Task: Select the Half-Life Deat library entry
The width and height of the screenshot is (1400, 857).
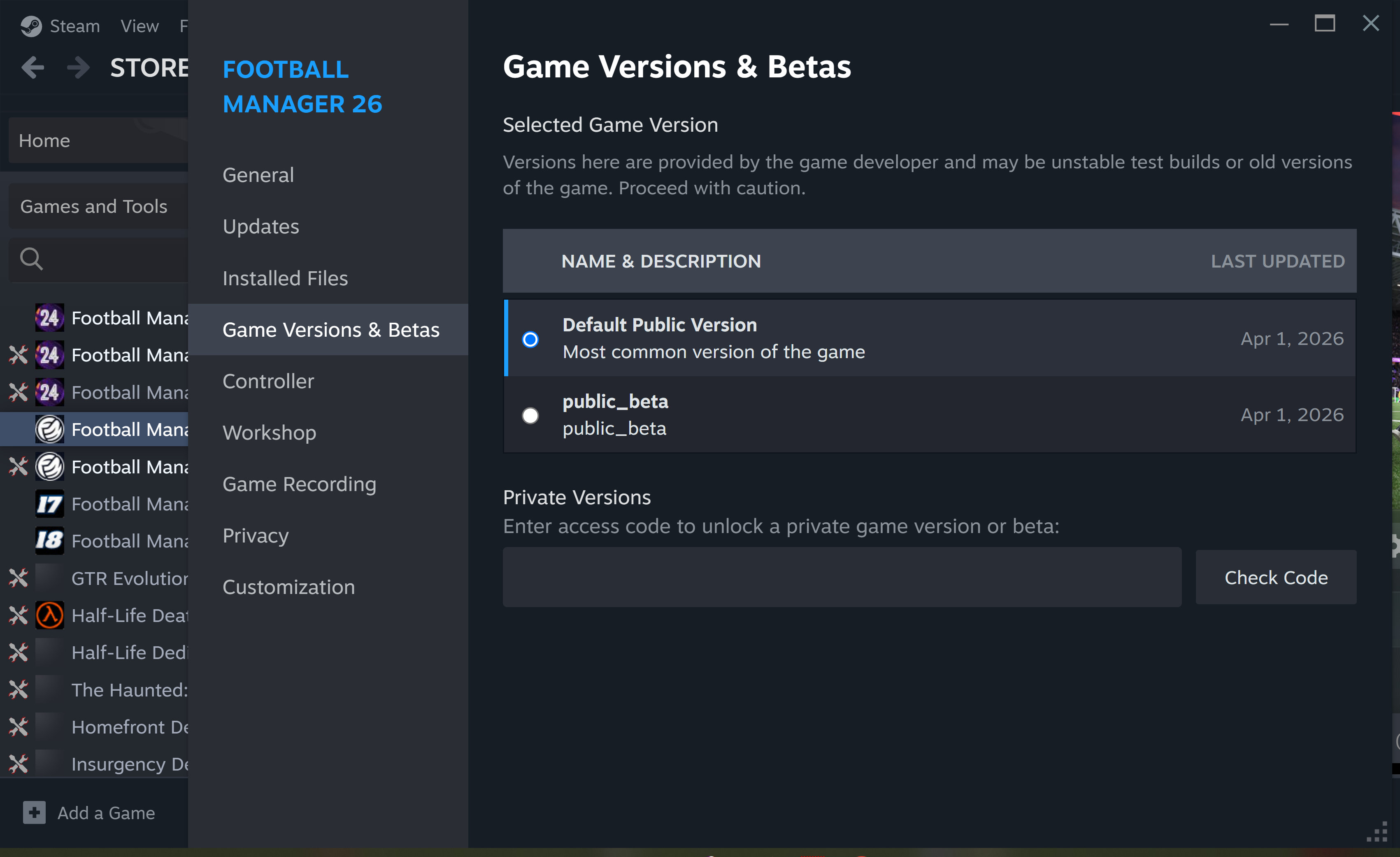Action: click(x=94, y=615)
